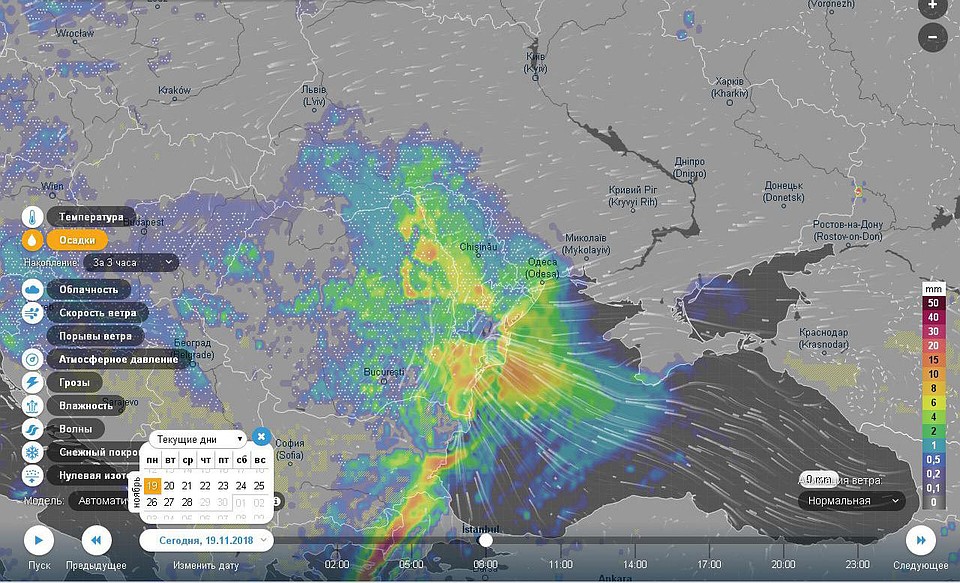Click the Миколаїв (Mykolayiv) city label

tap(585, 244)
